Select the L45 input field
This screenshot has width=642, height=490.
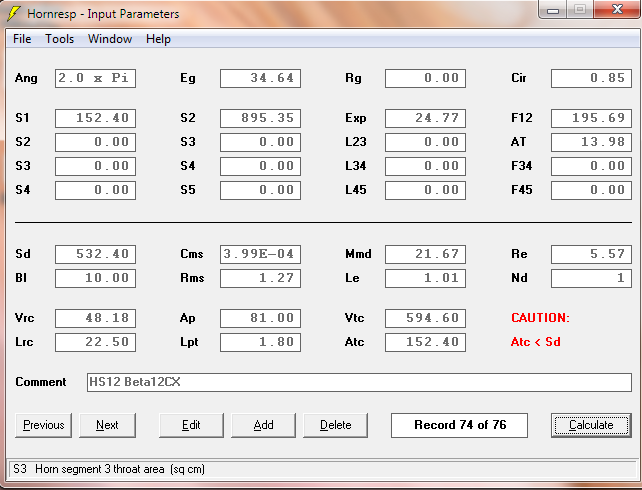425,190
